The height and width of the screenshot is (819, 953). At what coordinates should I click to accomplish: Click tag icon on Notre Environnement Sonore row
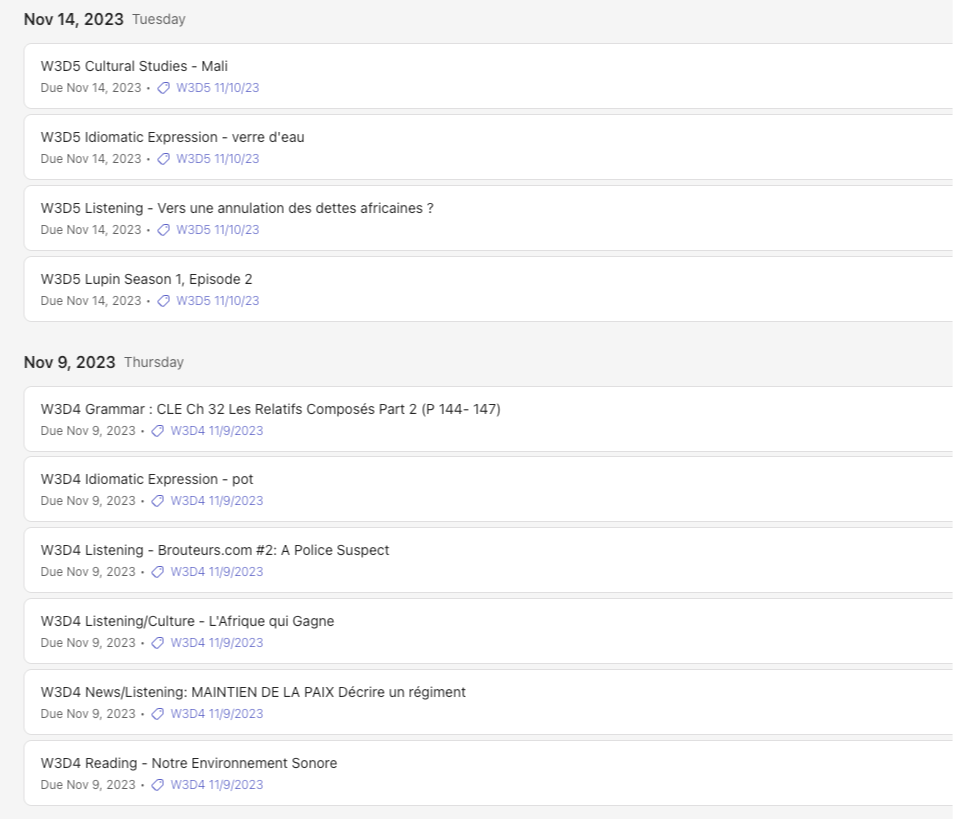157,786
